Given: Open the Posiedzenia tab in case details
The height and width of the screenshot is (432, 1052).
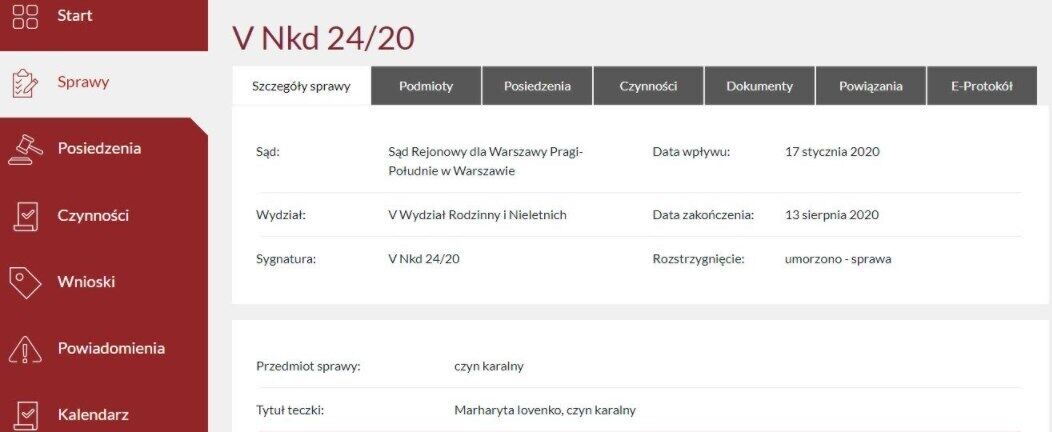Looking at the screenshot, I should click(537, 86).
